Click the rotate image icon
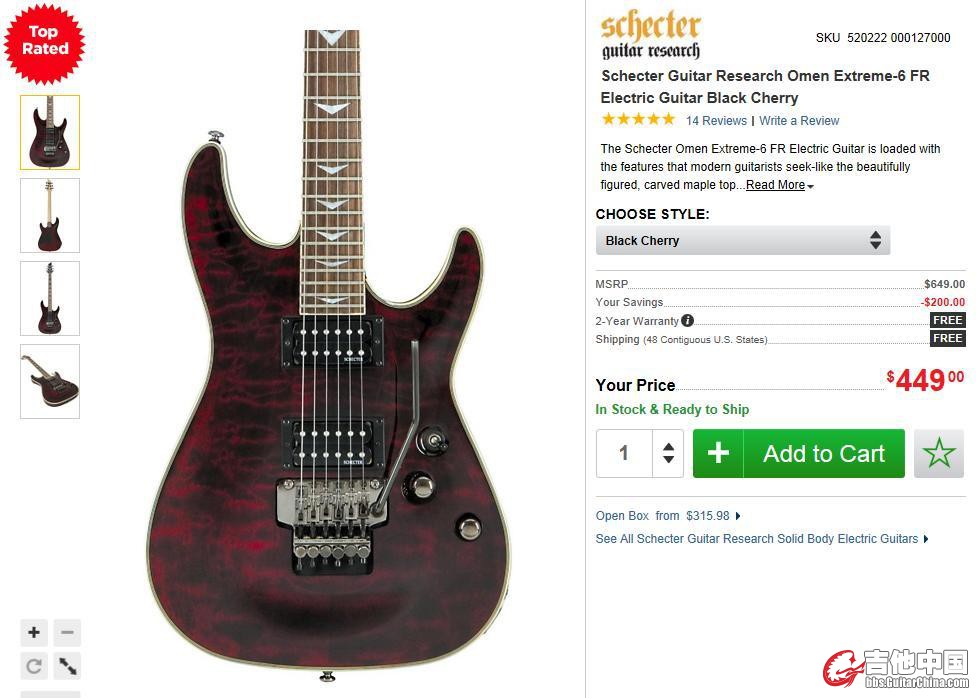976x698 pixels. [34, 666]
